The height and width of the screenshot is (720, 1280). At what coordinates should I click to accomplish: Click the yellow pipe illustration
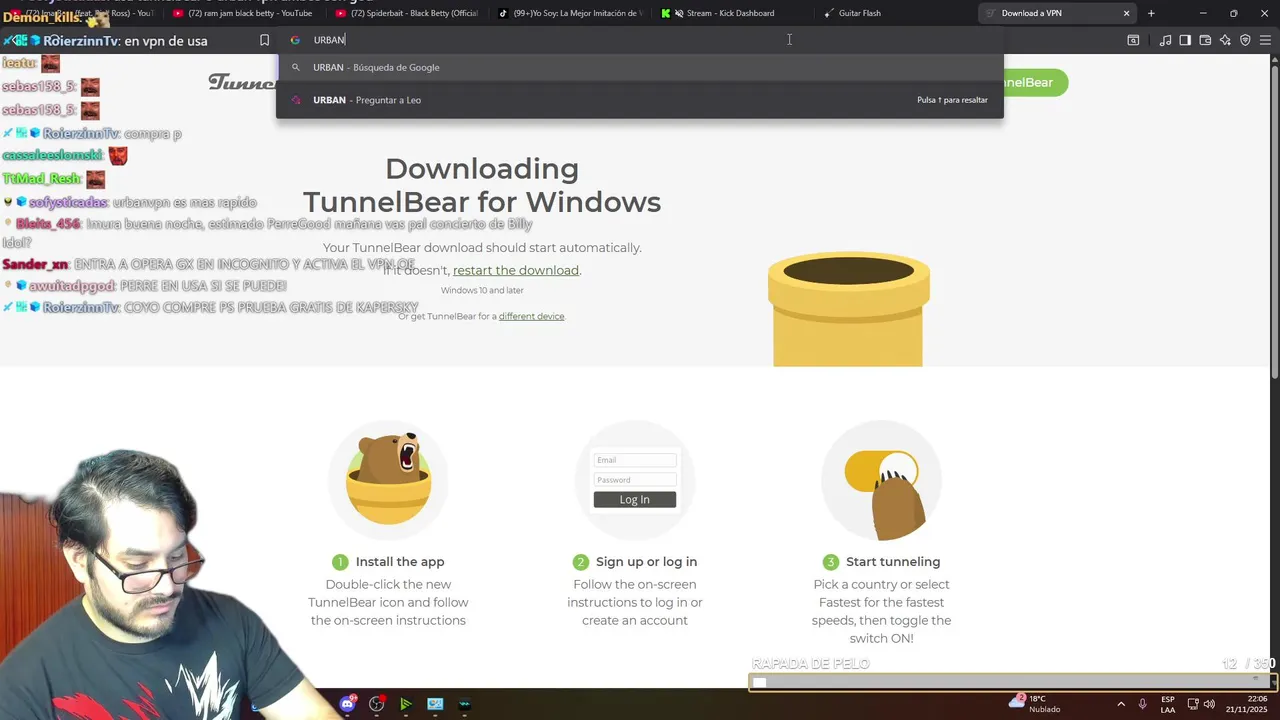tap(849, 309)
